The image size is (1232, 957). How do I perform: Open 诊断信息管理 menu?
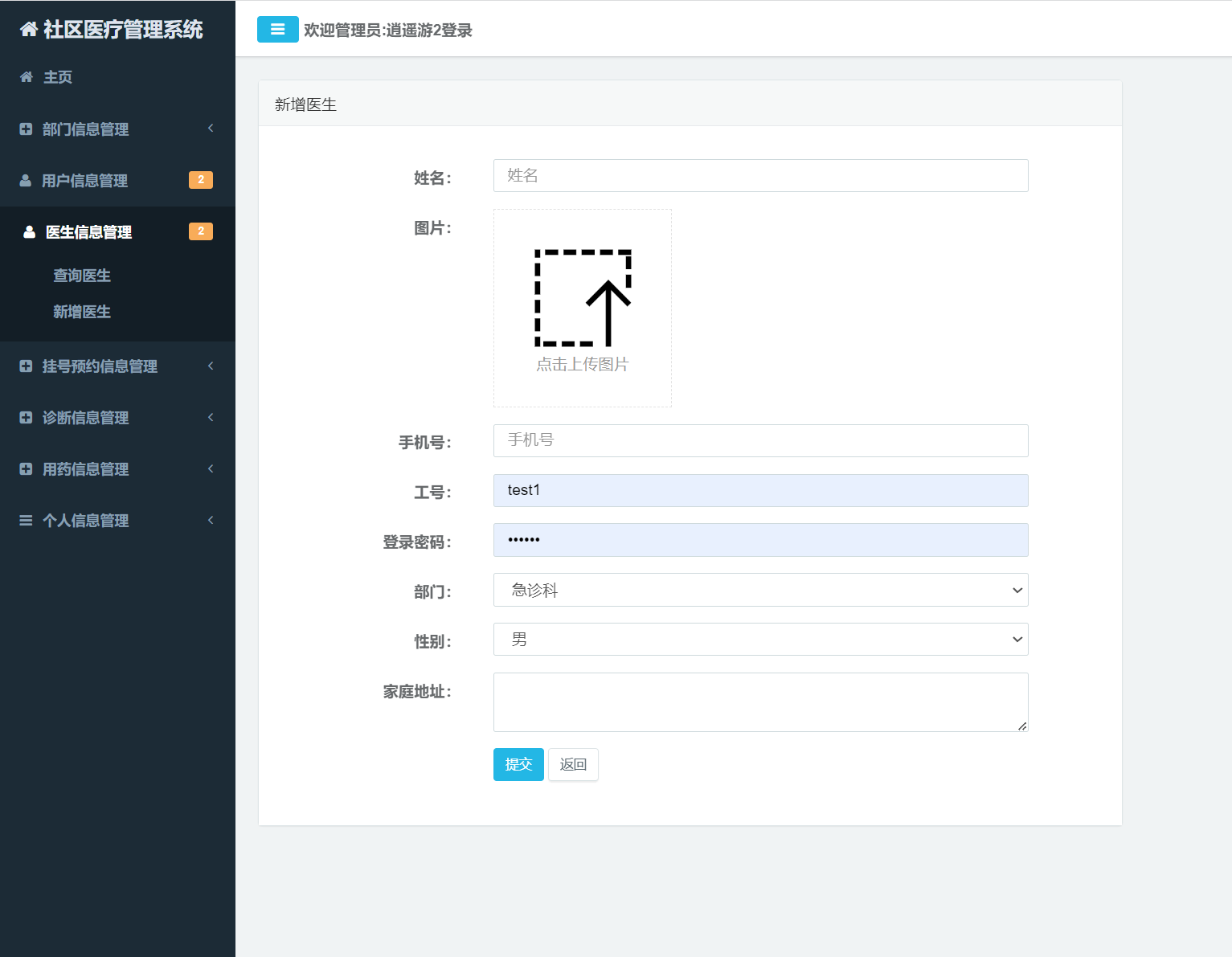[117, 417]
